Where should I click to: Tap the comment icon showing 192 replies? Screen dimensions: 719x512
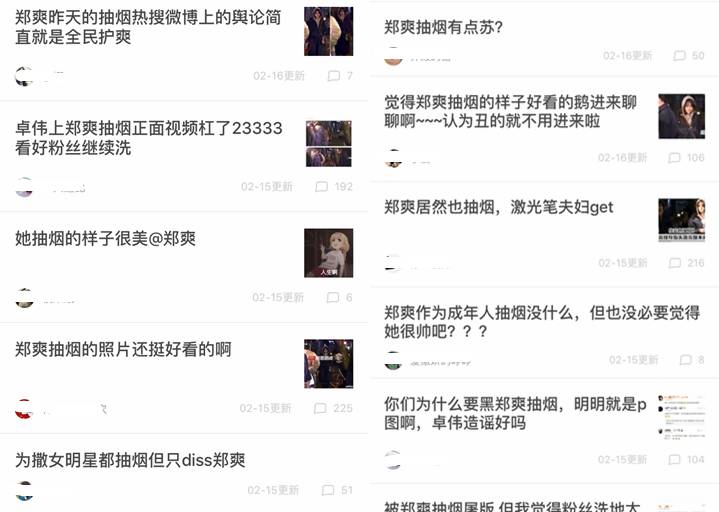tap(321, 187)
